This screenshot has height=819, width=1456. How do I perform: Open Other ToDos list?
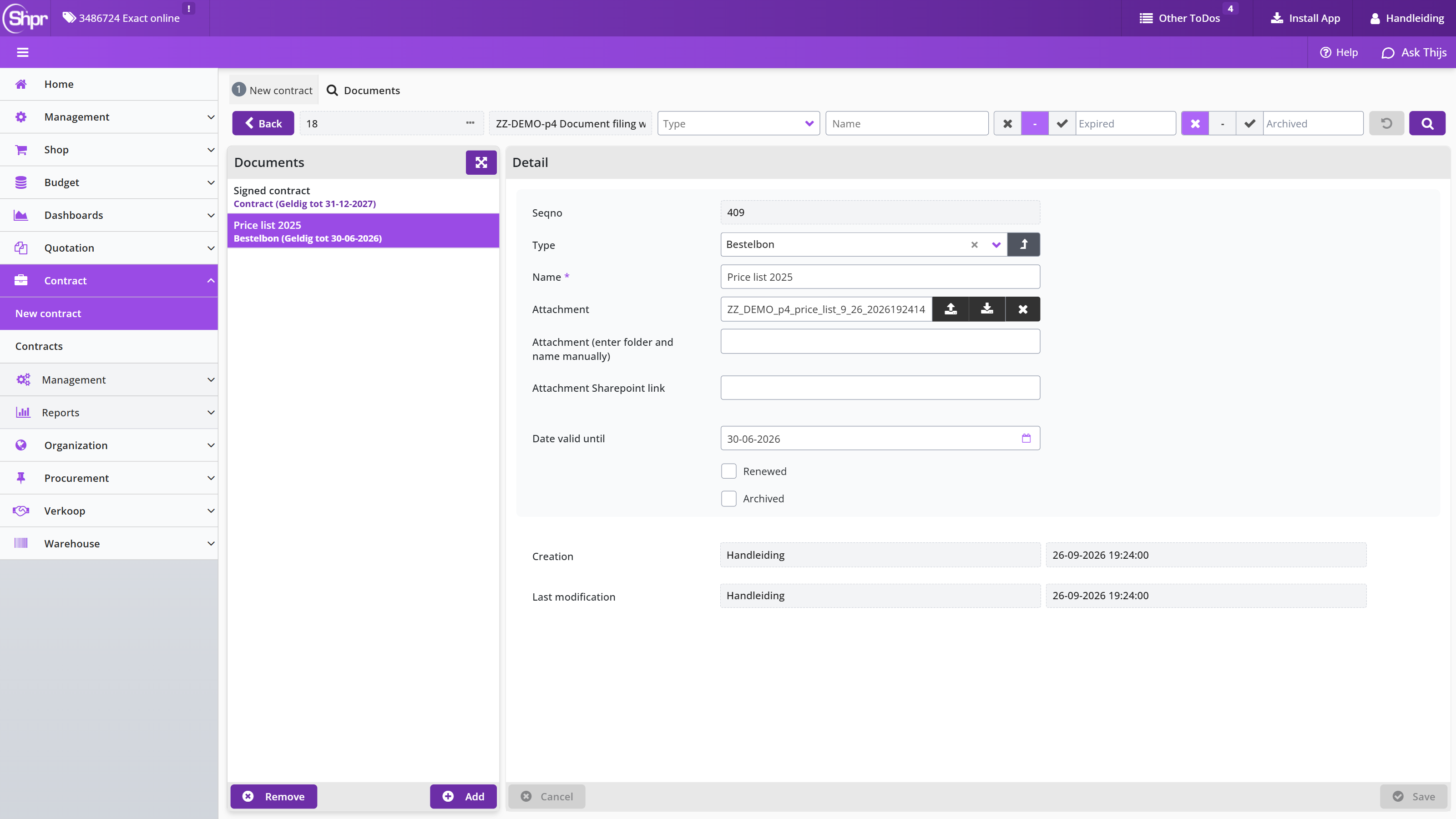coord(1180,18)
